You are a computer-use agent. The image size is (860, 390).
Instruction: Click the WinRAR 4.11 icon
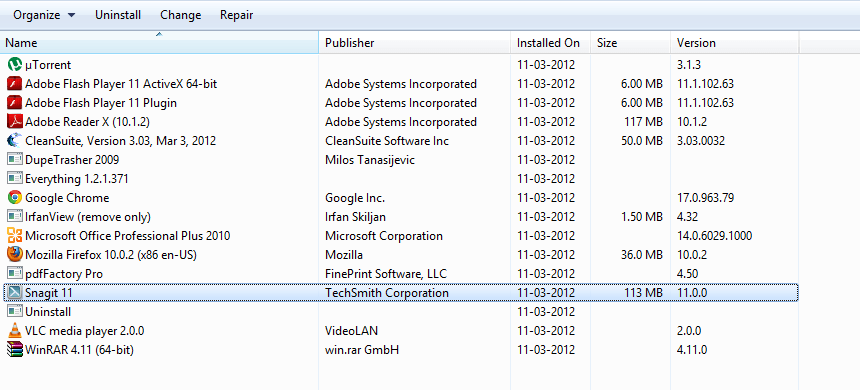click(15, 349)
